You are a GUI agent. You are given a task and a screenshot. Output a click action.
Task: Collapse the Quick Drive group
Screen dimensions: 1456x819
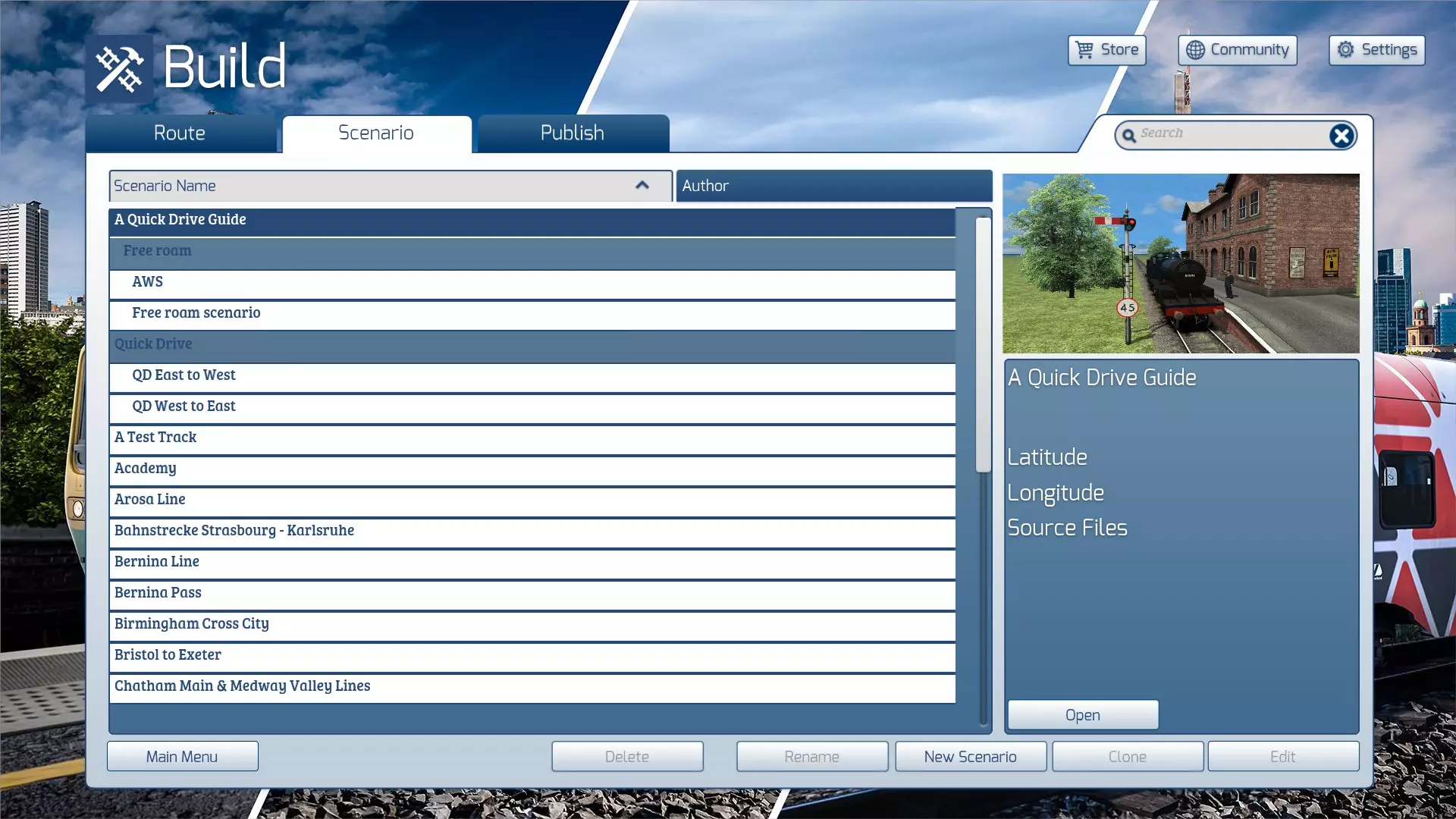point(153,344)
